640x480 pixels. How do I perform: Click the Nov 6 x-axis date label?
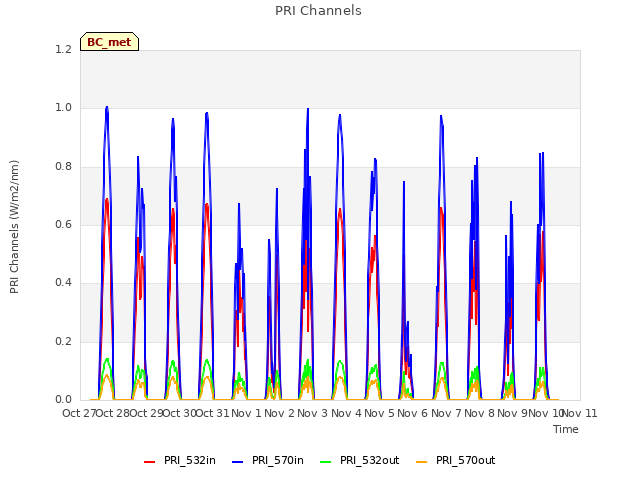tap(413, 413)
